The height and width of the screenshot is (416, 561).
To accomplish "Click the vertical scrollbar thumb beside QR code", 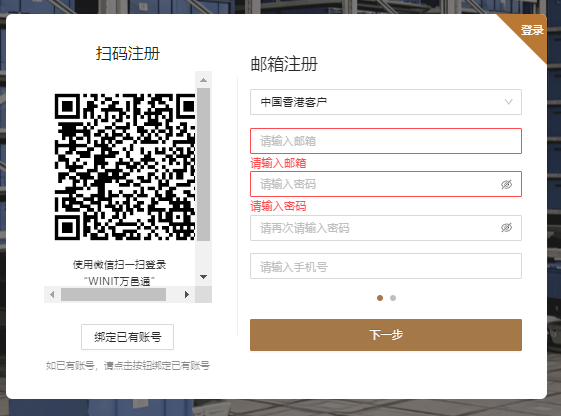I will 204,165.
